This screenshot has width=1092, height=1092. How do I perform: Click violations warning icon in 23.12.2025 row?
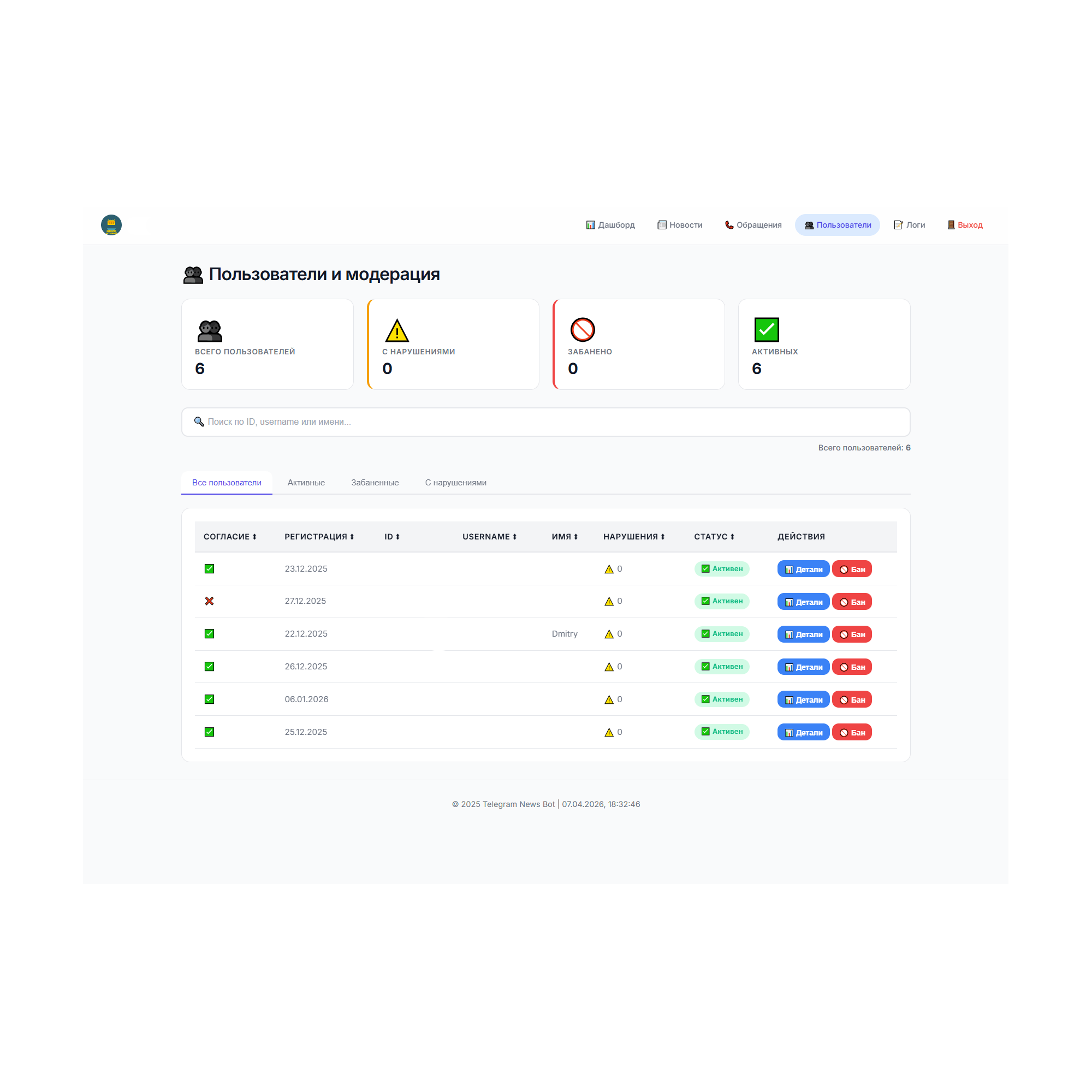click(609, 569)
